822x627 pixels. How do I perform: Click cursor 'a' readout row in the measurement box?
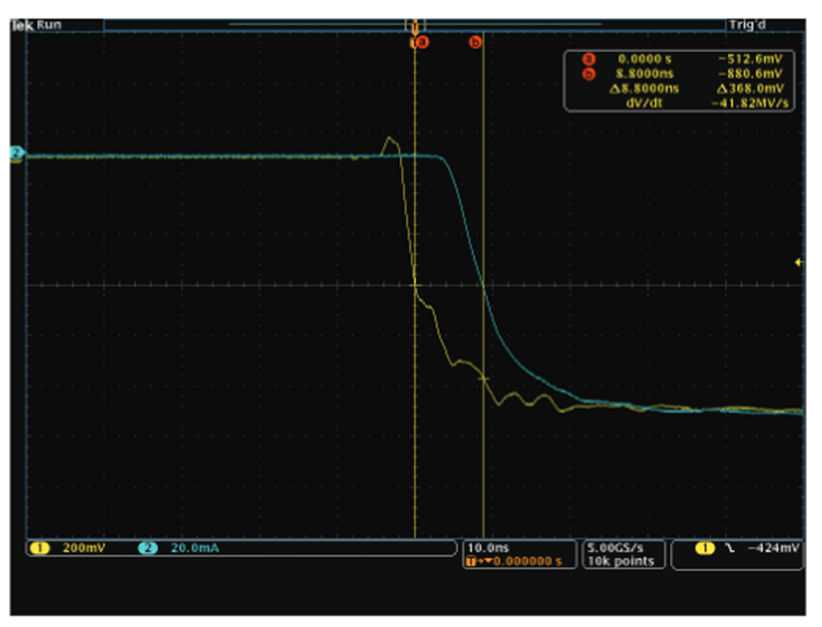680,60
